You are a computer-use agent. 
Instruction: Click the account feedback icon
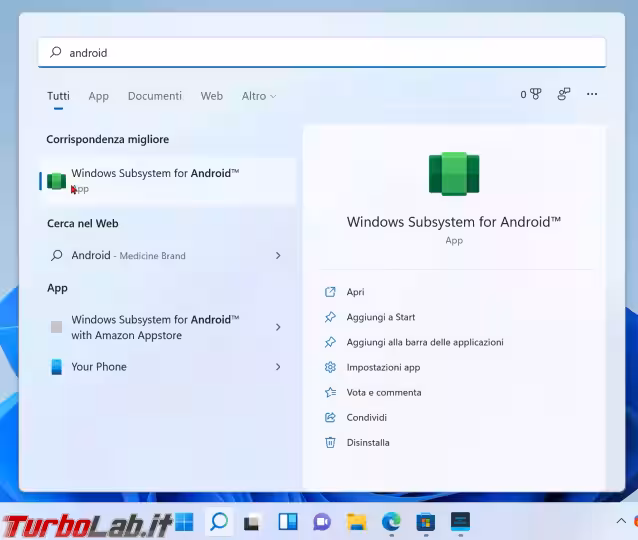click(x=564, y=94)
